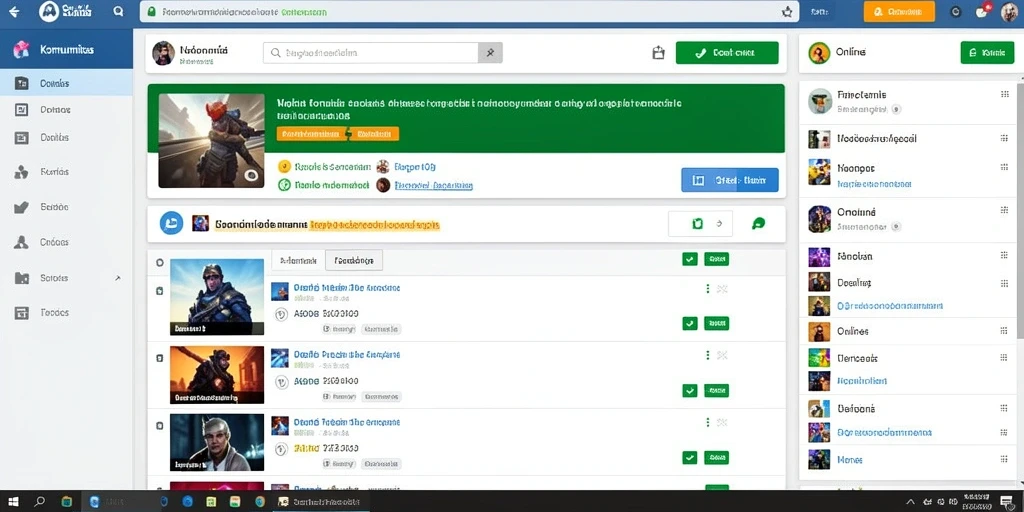The image size is (1024, 512).
Task: Open the yellow-highlighted text in the announcement row
Action: tap(374, 225)
